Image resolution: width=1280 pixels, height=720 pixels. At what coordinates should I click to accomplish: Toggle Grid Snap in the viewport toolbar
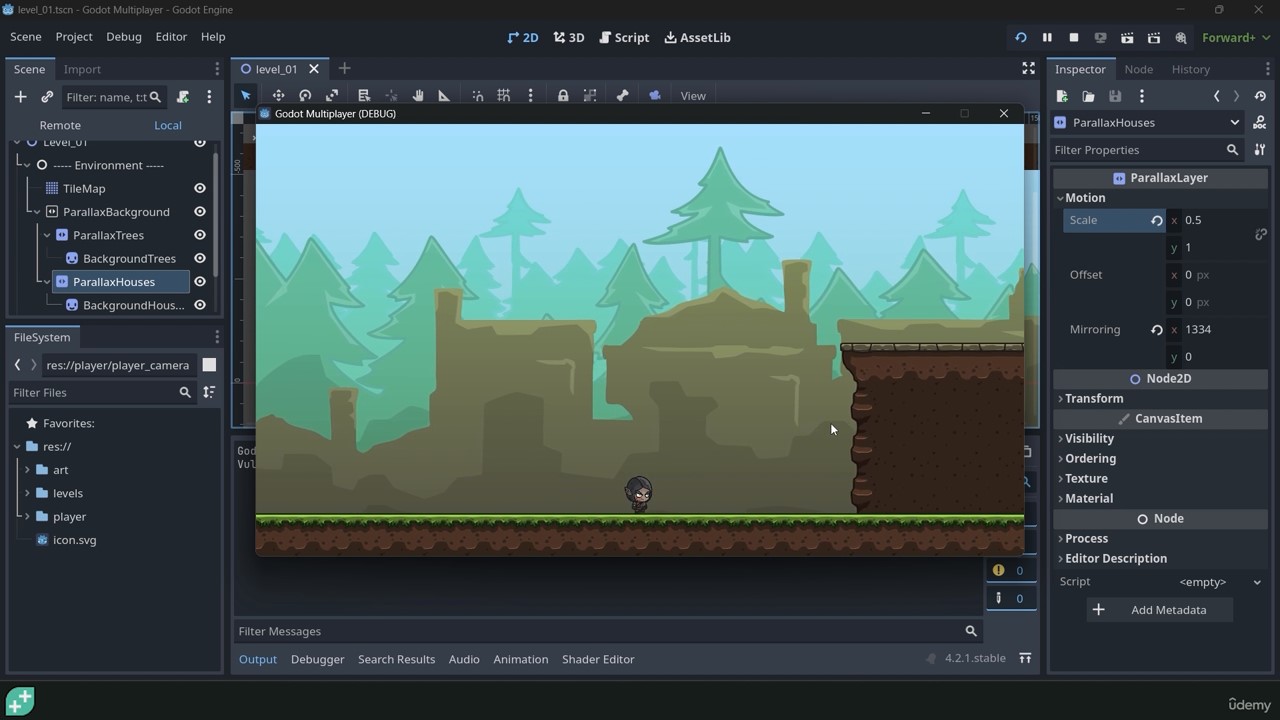click(504, 96)
